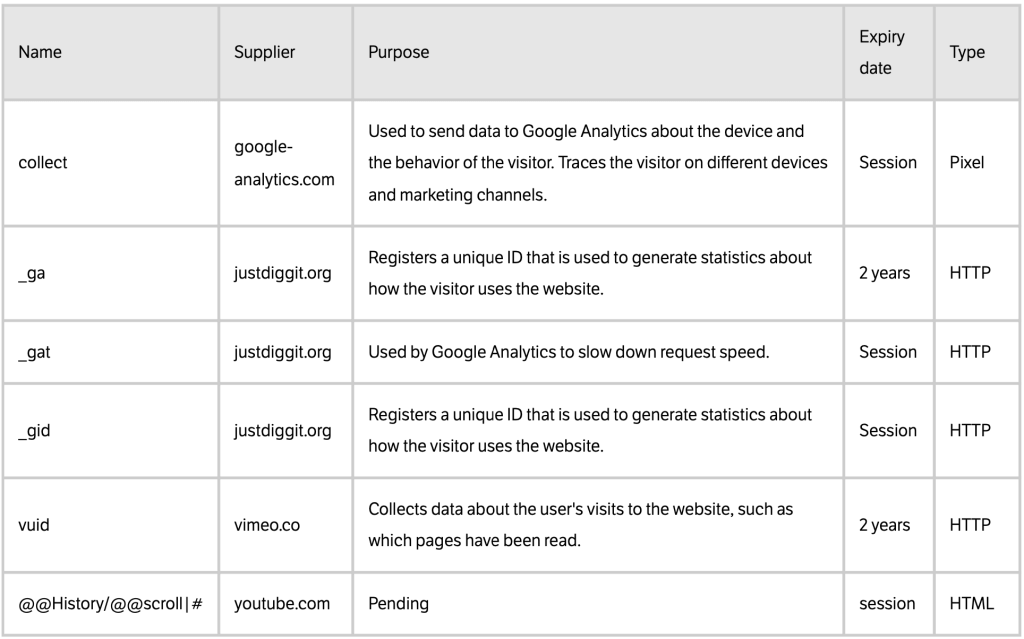Image resolution: width=1024 pixels, height=639 pixels.
Task: Select the @@History/@@scroll|# cookie name
Action: click(110, 604)
